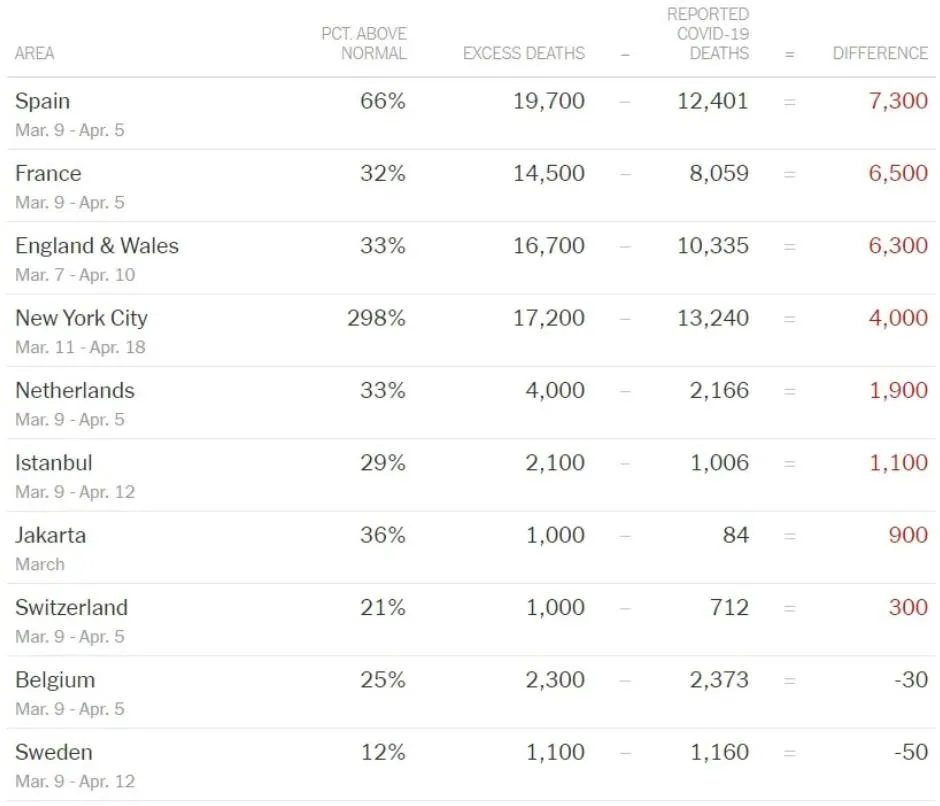Select the Jakarta row label

coord(51,535)
